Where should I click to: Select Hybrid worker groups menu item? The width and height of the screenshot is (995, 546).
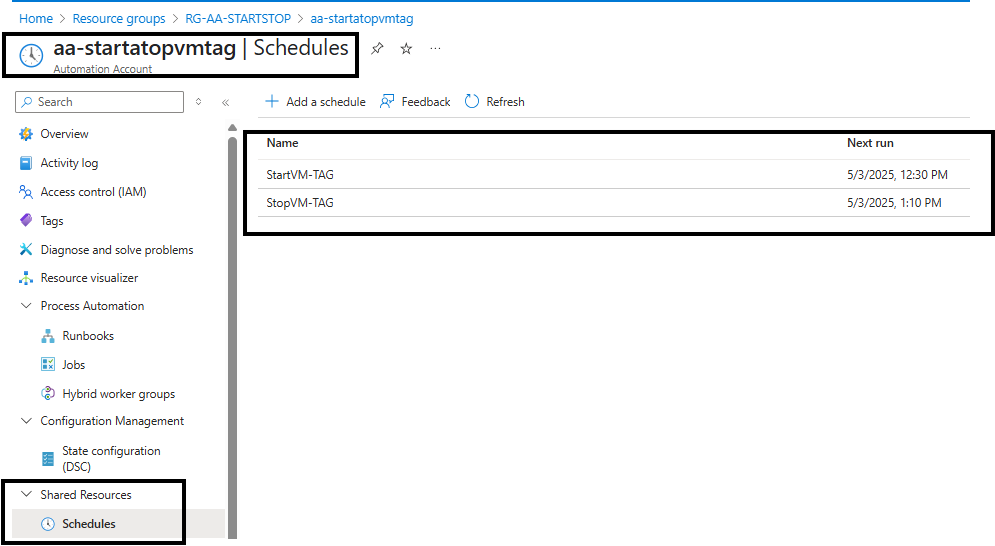coord(118,394)
